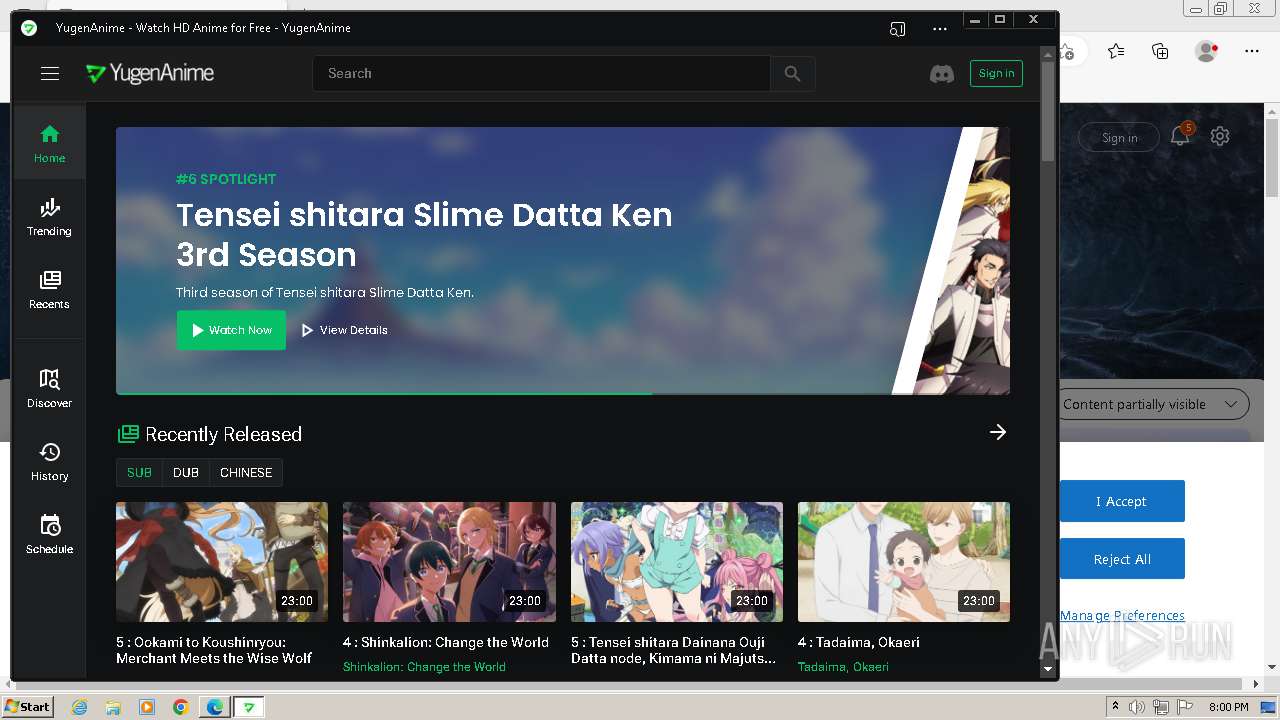
Task: Click the Watch Now button
Action: pos(231,330)
